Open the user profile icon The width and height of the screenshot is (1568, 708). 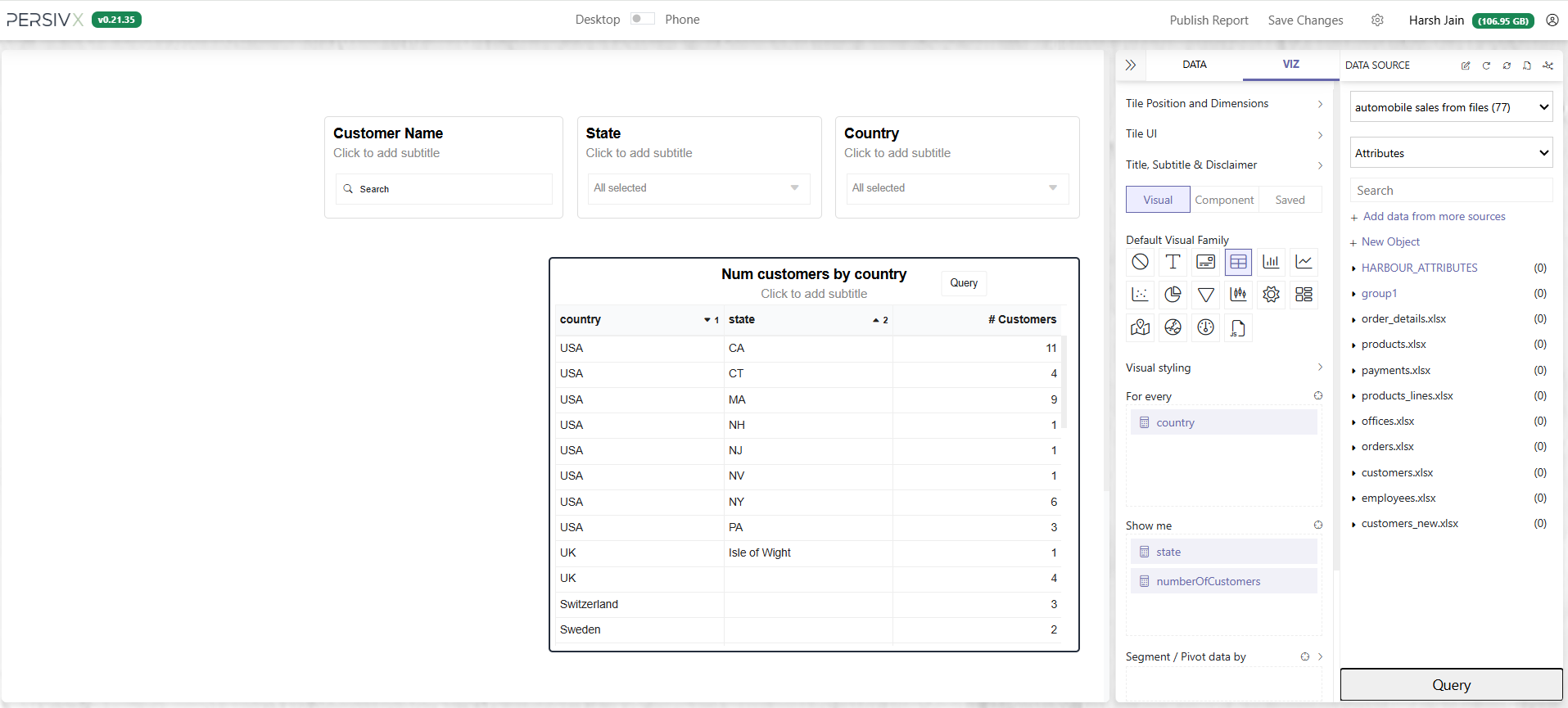[x=1552, y=20]
